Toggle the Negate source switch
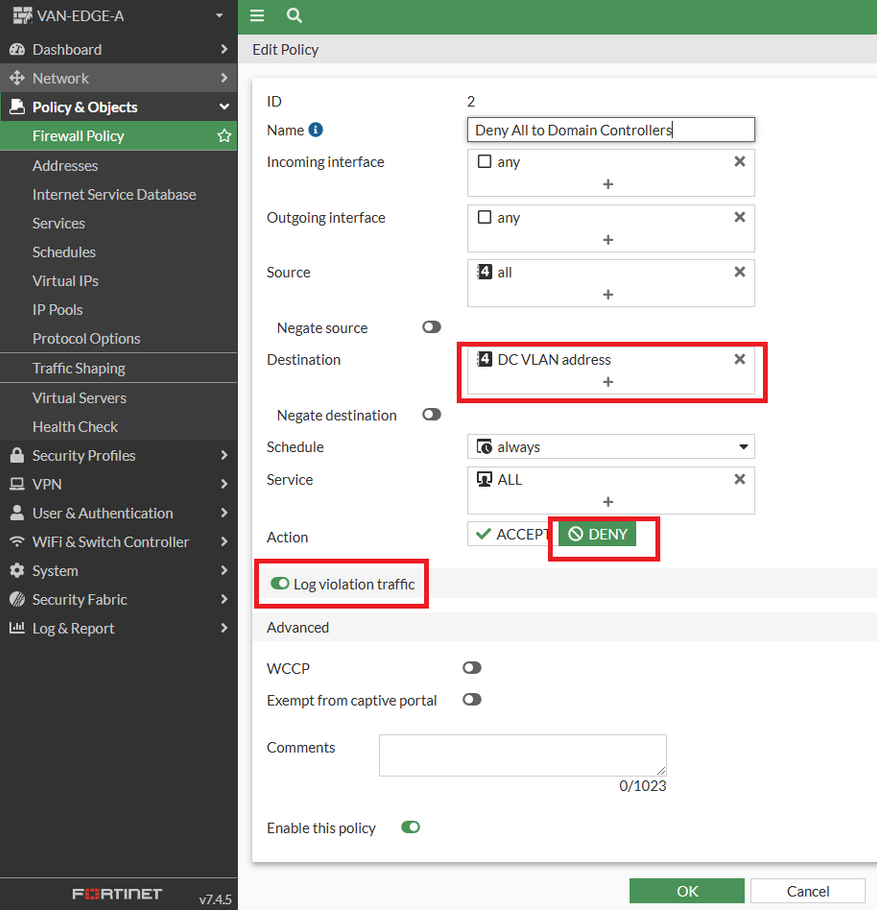Image resolution: width=877 pixels, height=910 pixels. tap(432, 327)
